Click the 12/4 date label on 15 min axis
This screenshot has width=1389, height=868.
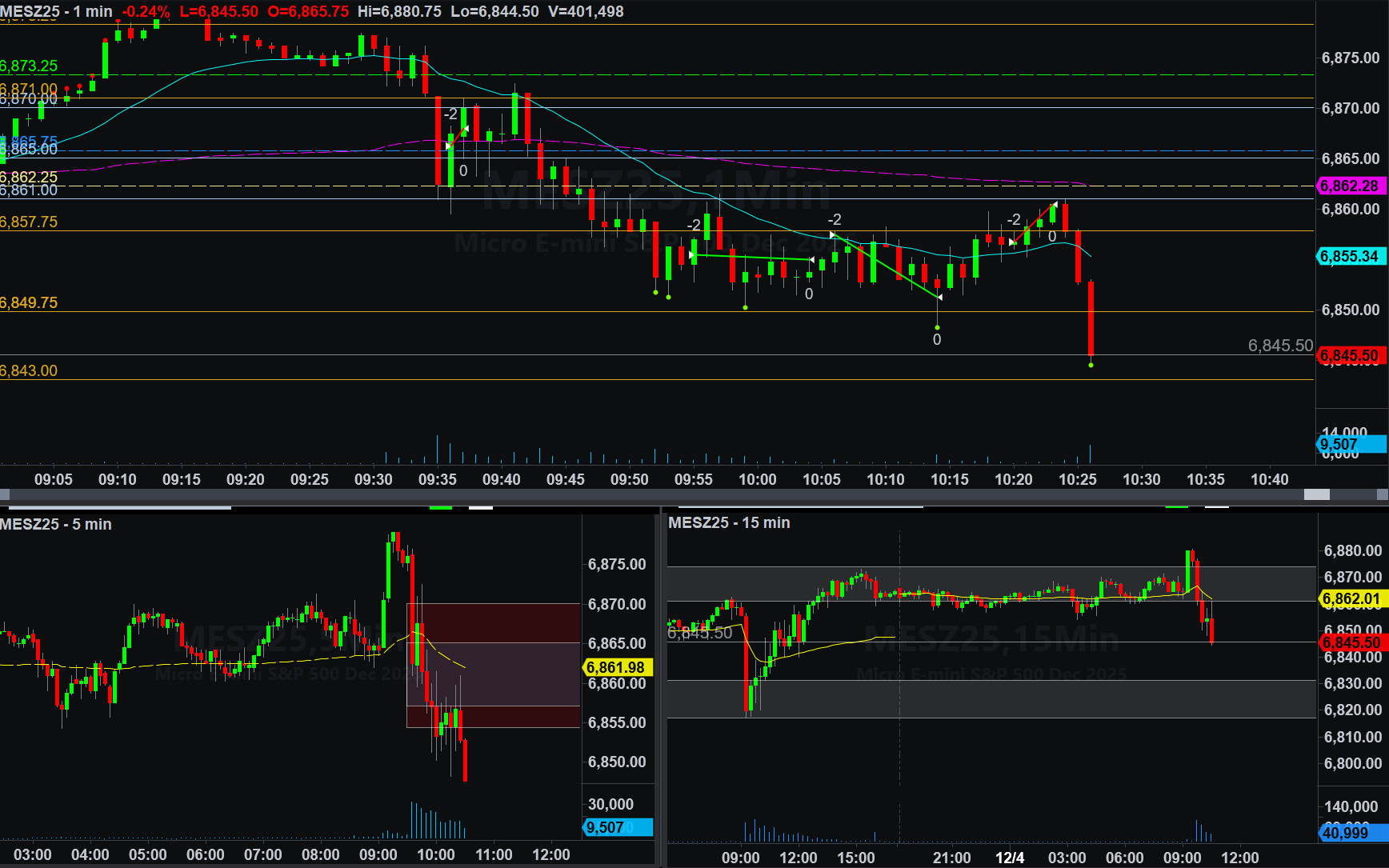pyautogui.click(x=1010, y=858)
